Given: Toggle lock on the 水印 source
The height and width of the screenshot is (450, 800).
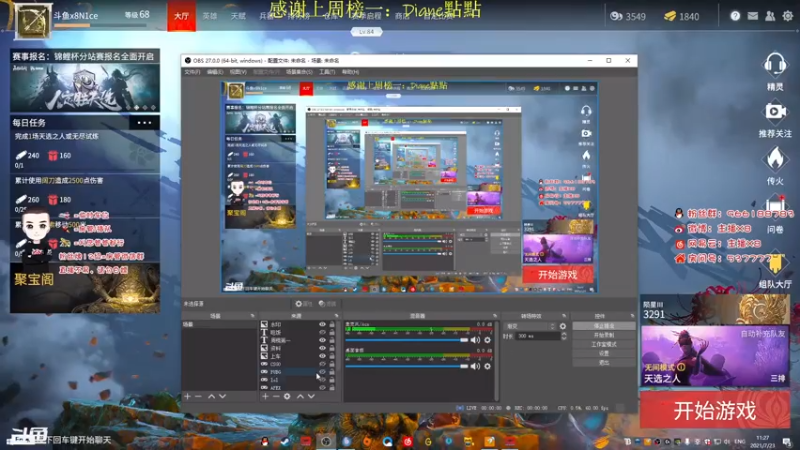Looking at the screenshot, I should click(332, 324).
